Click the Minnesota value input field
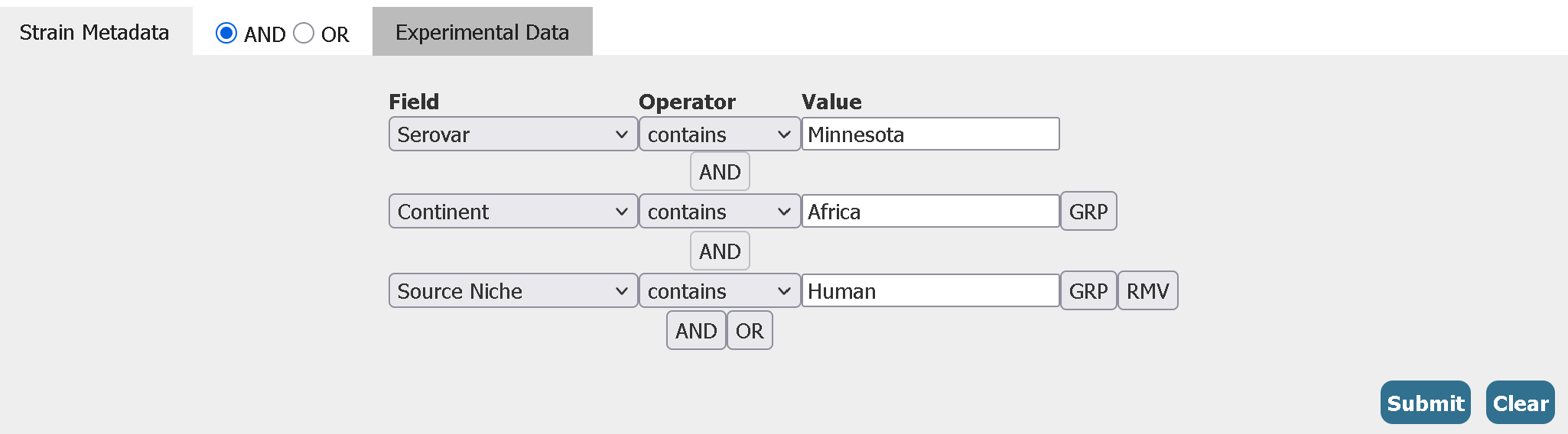The image size is (1568, 434). (930, 134)
